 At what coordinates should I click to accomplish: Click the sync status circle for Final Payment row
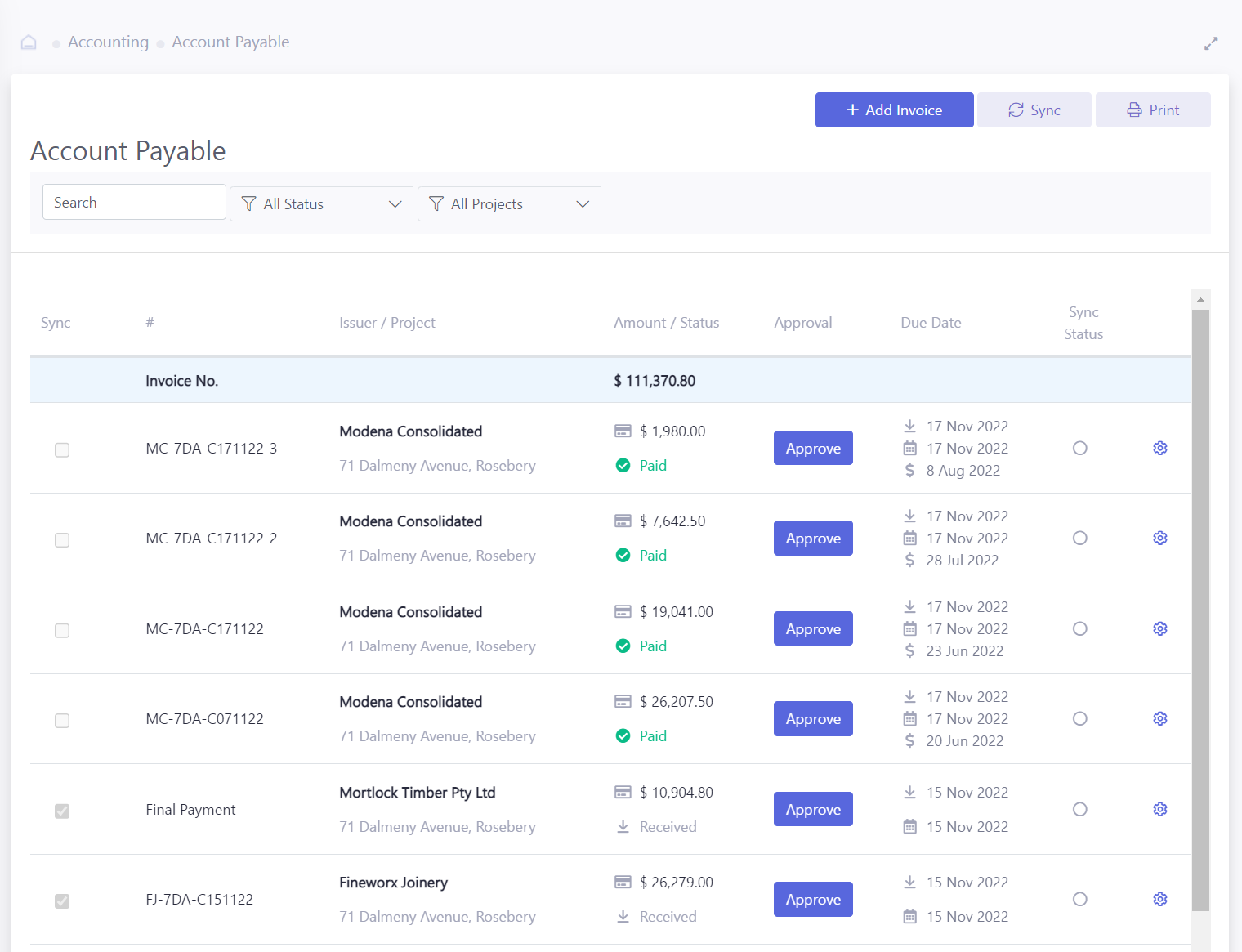coord(1080,809)
